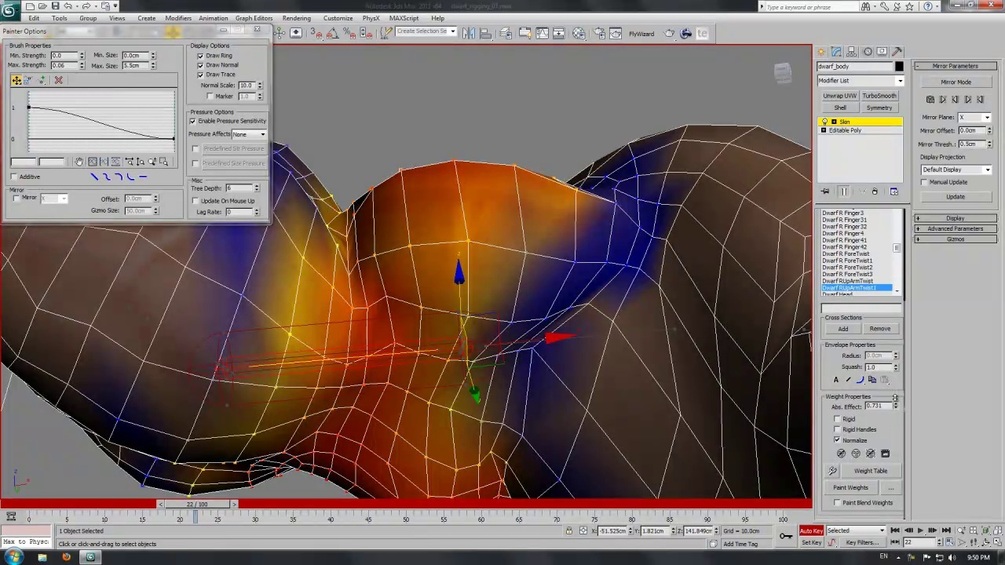Click the Paste Mirror camera icon under Mirror Mode
Image resolution: width=1005 pixels, height=565 pixels.
click(x=930, y=99)
